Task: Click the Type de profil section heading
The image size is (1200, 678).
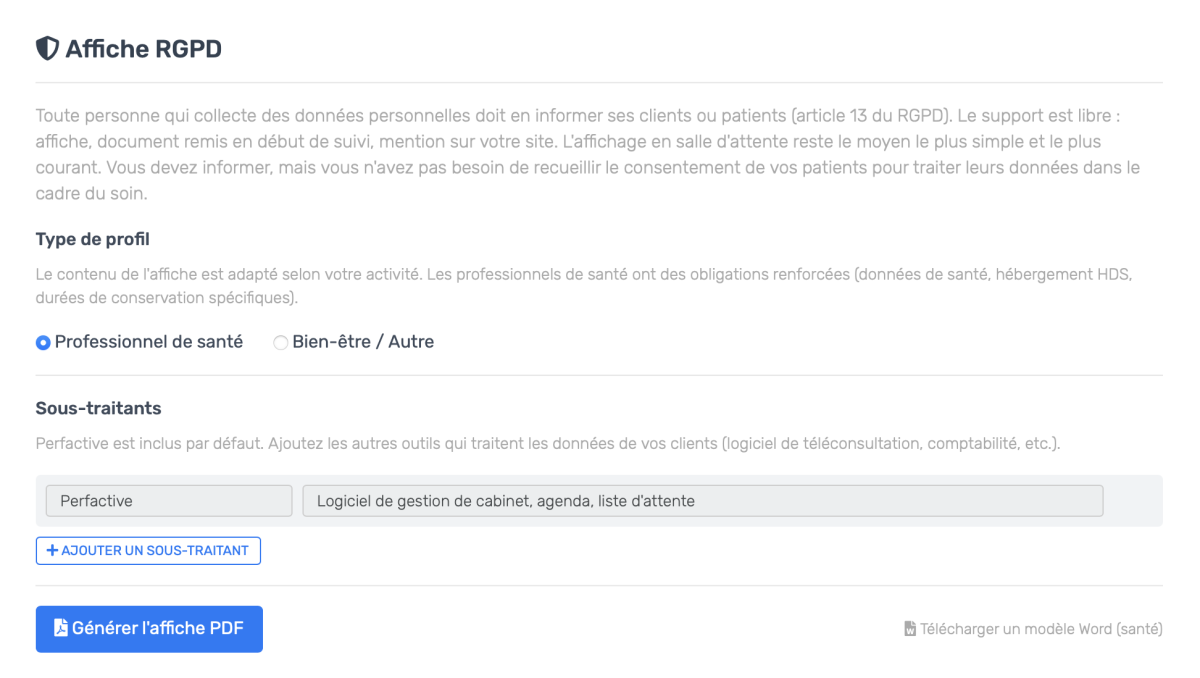Action: click(x=93, y=239)
